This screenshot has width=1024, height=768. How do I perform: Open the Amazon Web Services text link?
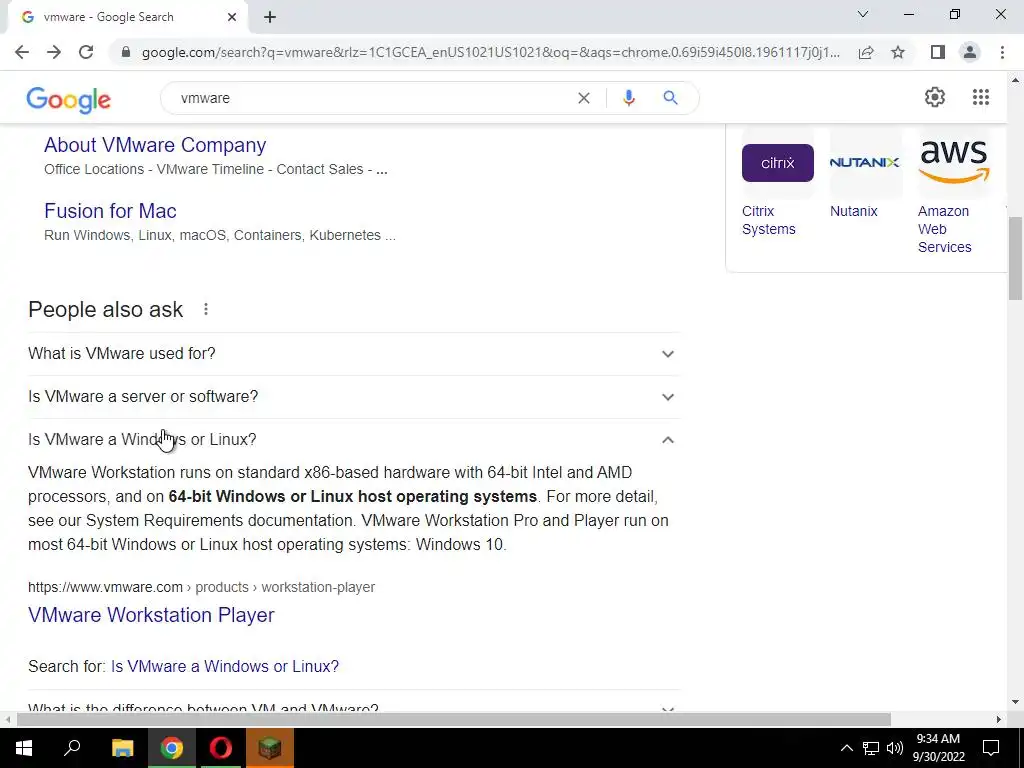pos(944,229)
